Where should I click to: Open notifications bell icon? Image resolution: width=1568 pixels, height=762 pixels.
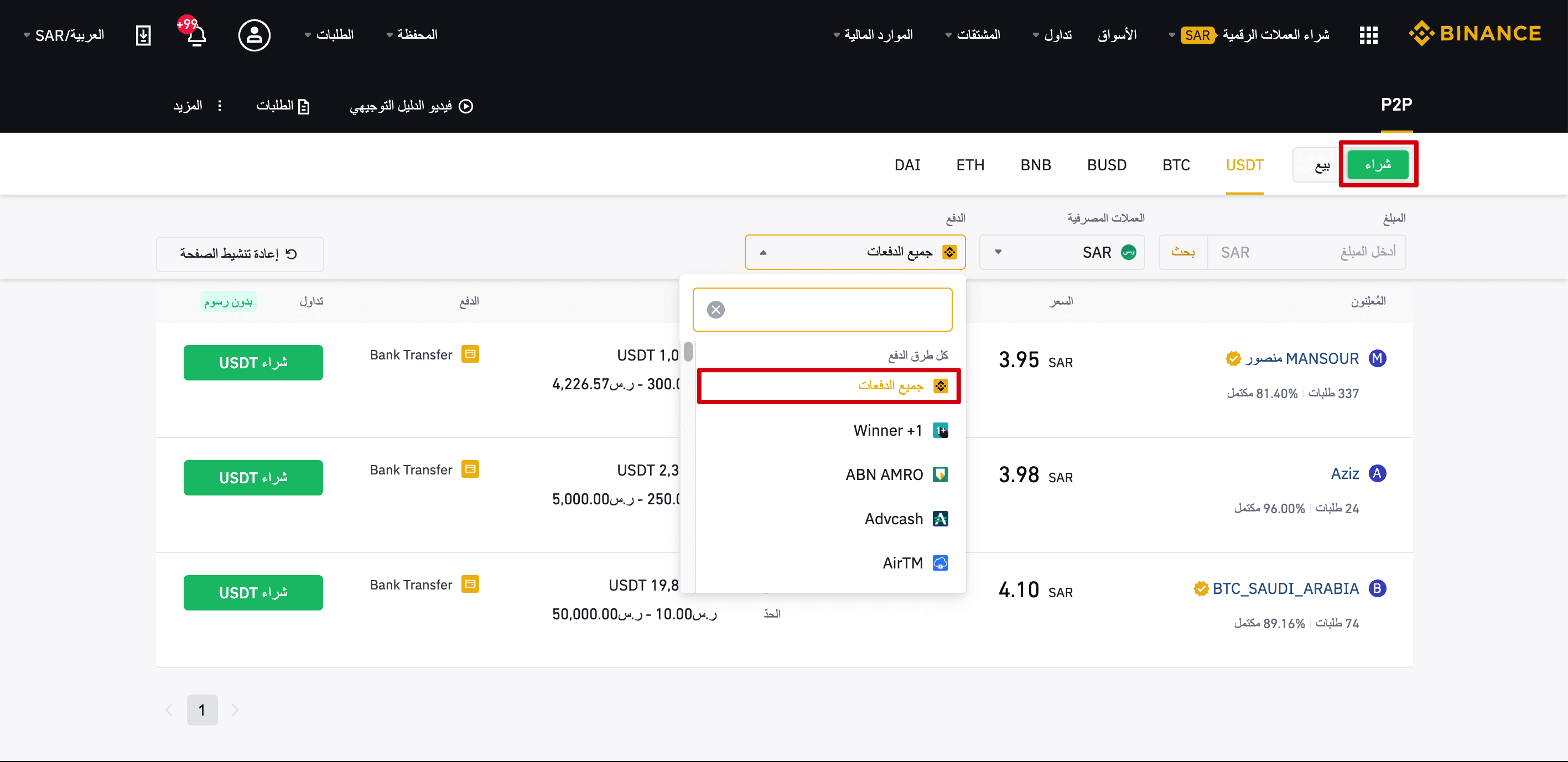pos(196,35)
